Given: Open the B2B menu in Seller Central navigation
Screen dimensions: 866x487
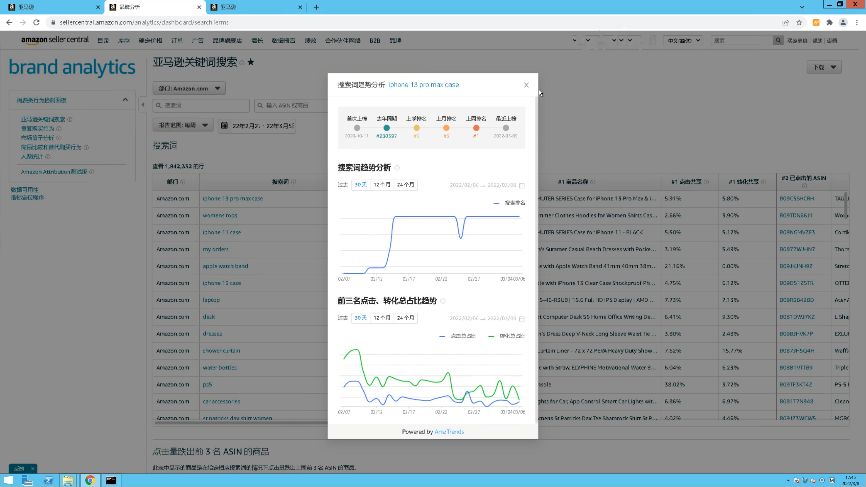Looking at the screenshot, I should pyautogui.click(x=375, y=41).
